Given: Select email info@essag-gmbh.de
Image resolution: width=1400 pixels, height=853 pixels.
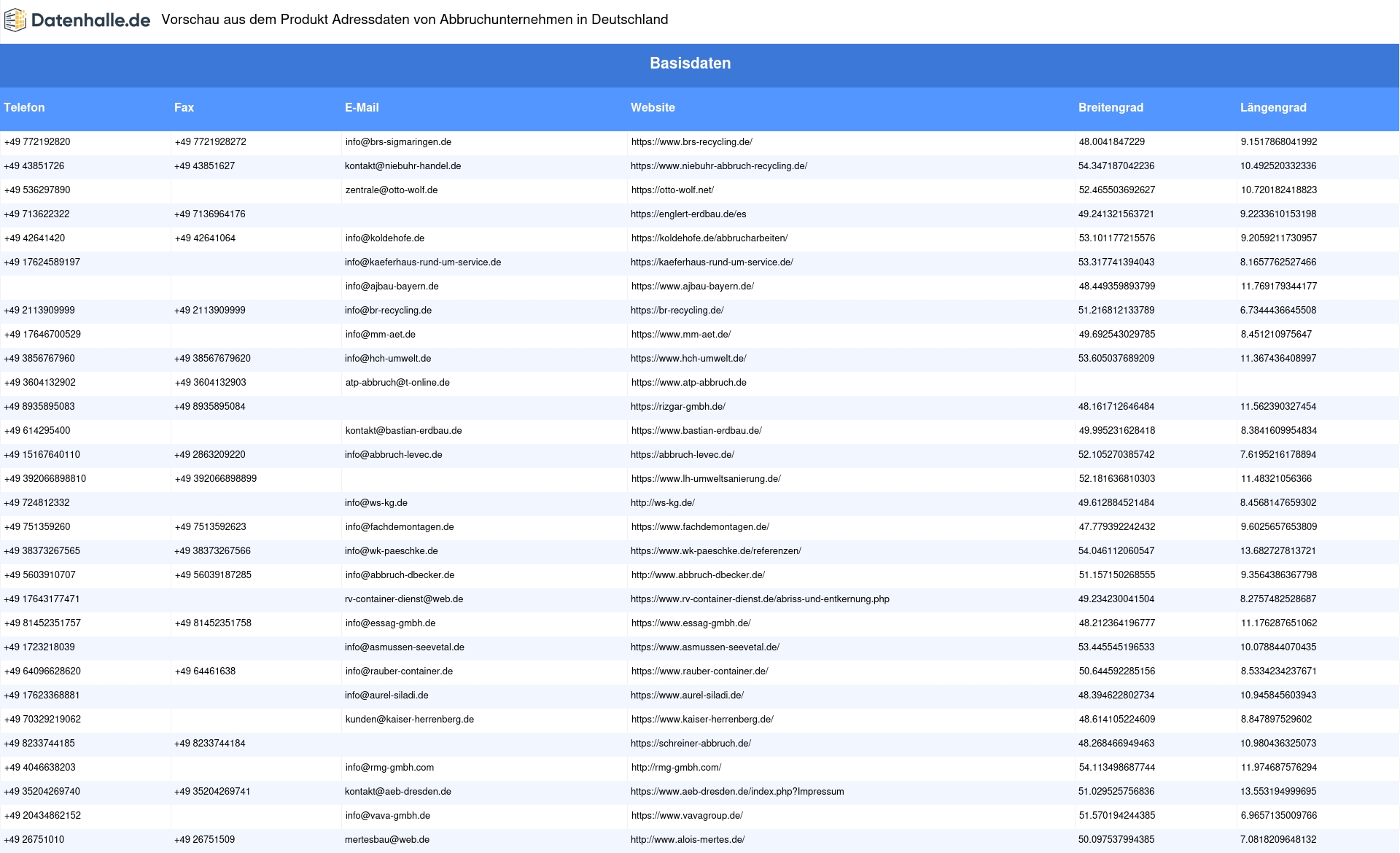Looking at the screenshot, I should point(391,623).
